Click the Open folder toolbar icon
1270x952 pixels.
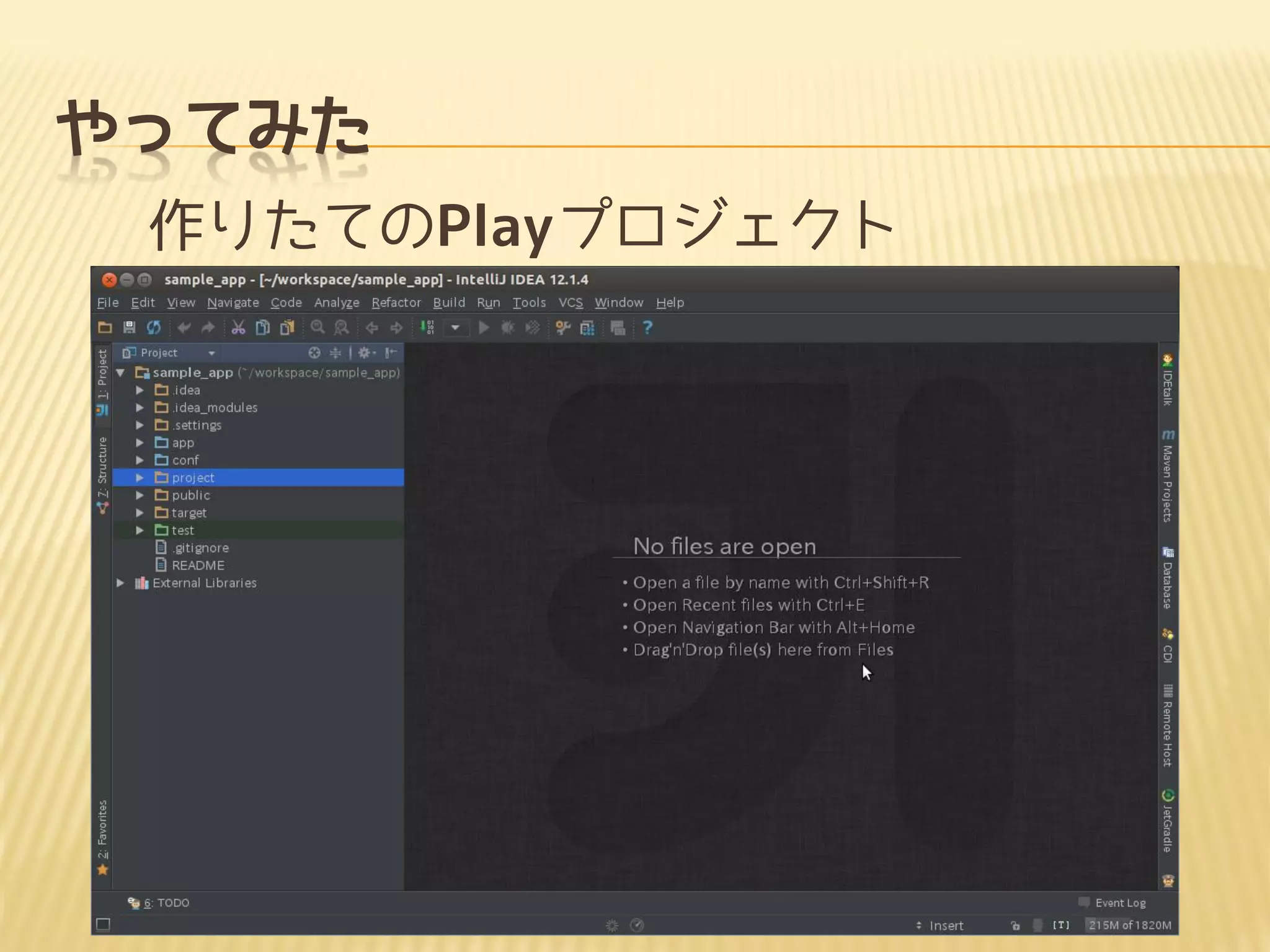point(105,327)
